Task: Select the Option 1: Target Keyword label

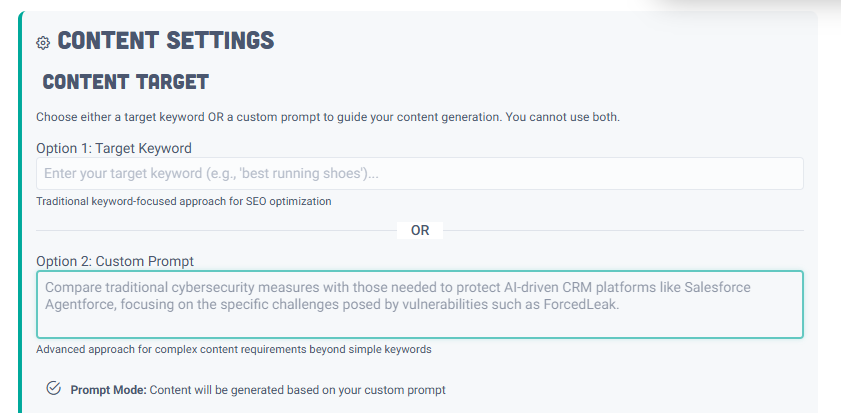Action: pos(113,148)
